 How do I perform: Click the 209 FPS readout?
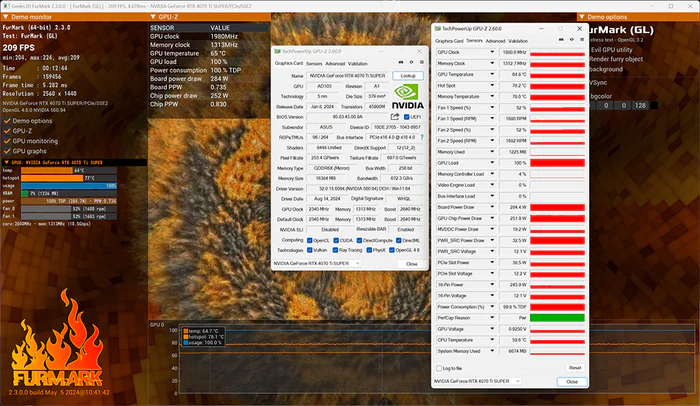coord(19,47)
